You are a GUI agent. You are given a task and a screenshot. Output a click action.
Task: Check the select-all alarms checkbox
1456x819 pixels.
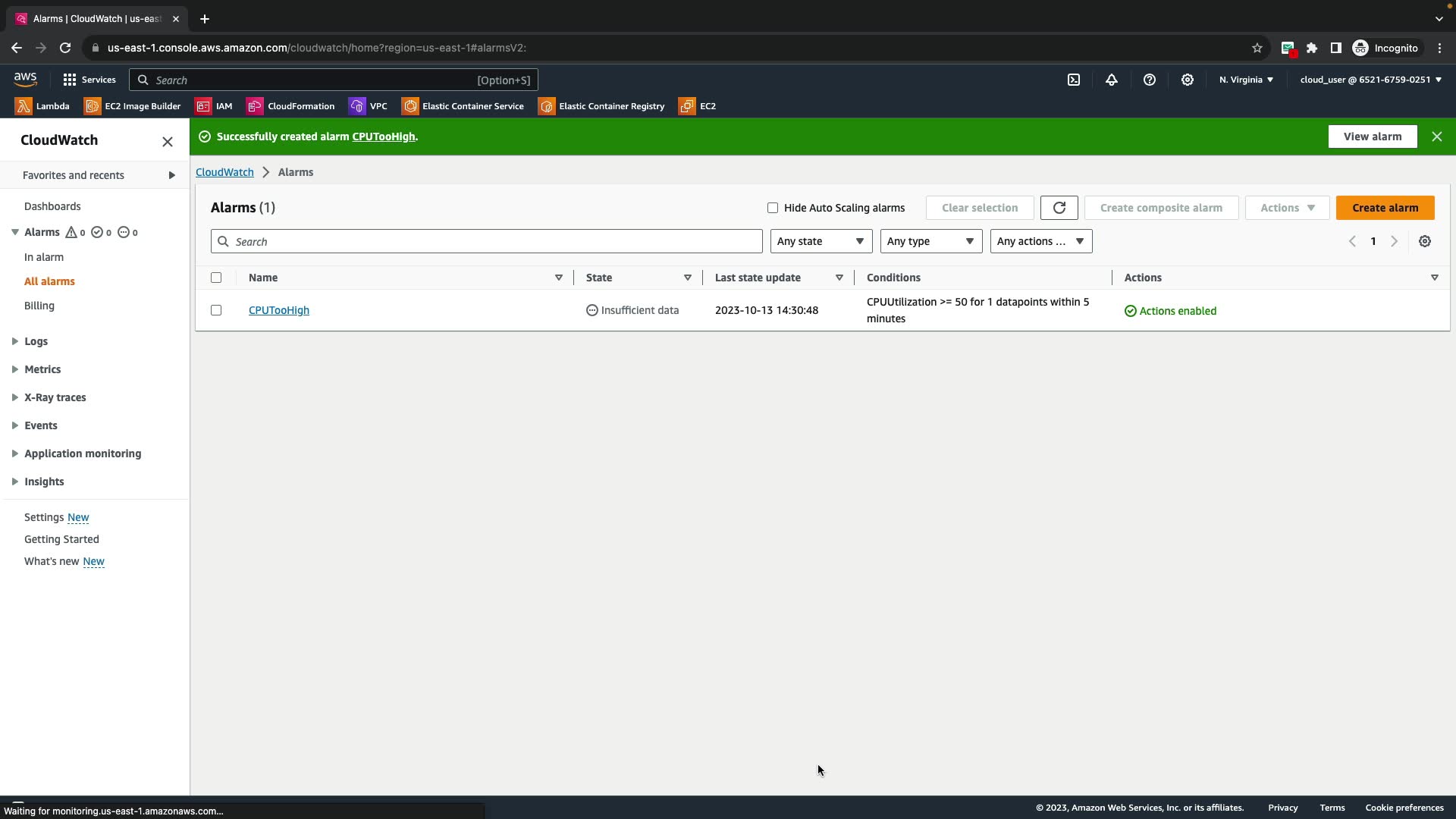click(216, 278)
